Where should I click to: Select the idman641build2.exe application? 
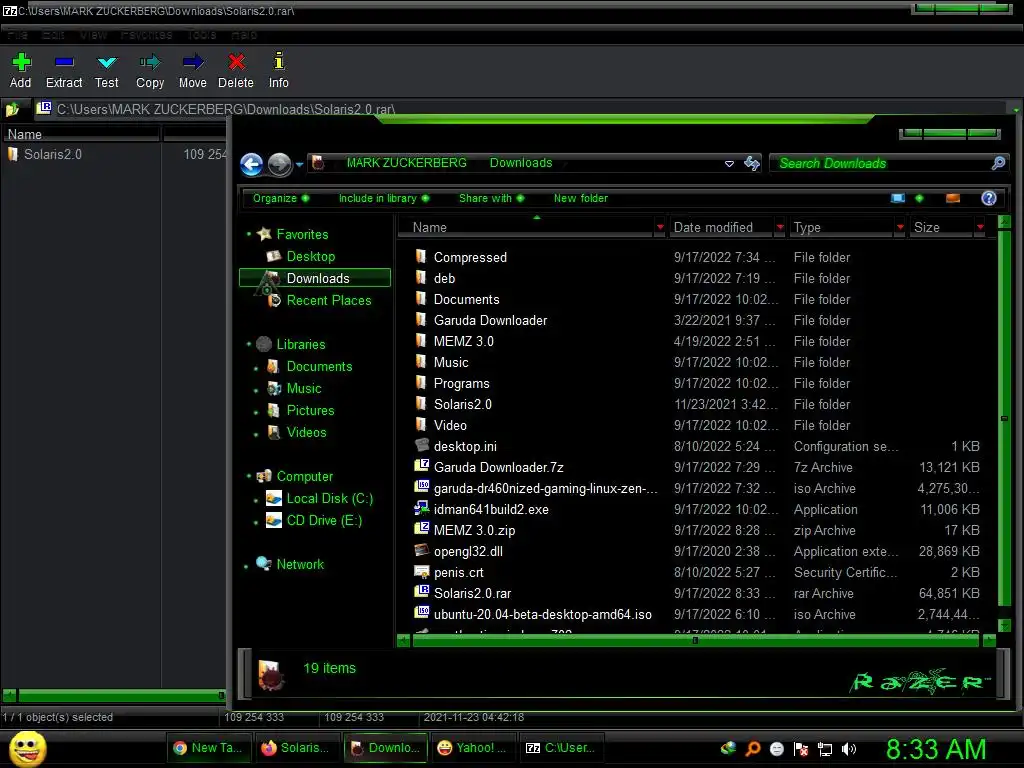pyautogui.click(x=490, y=509)
